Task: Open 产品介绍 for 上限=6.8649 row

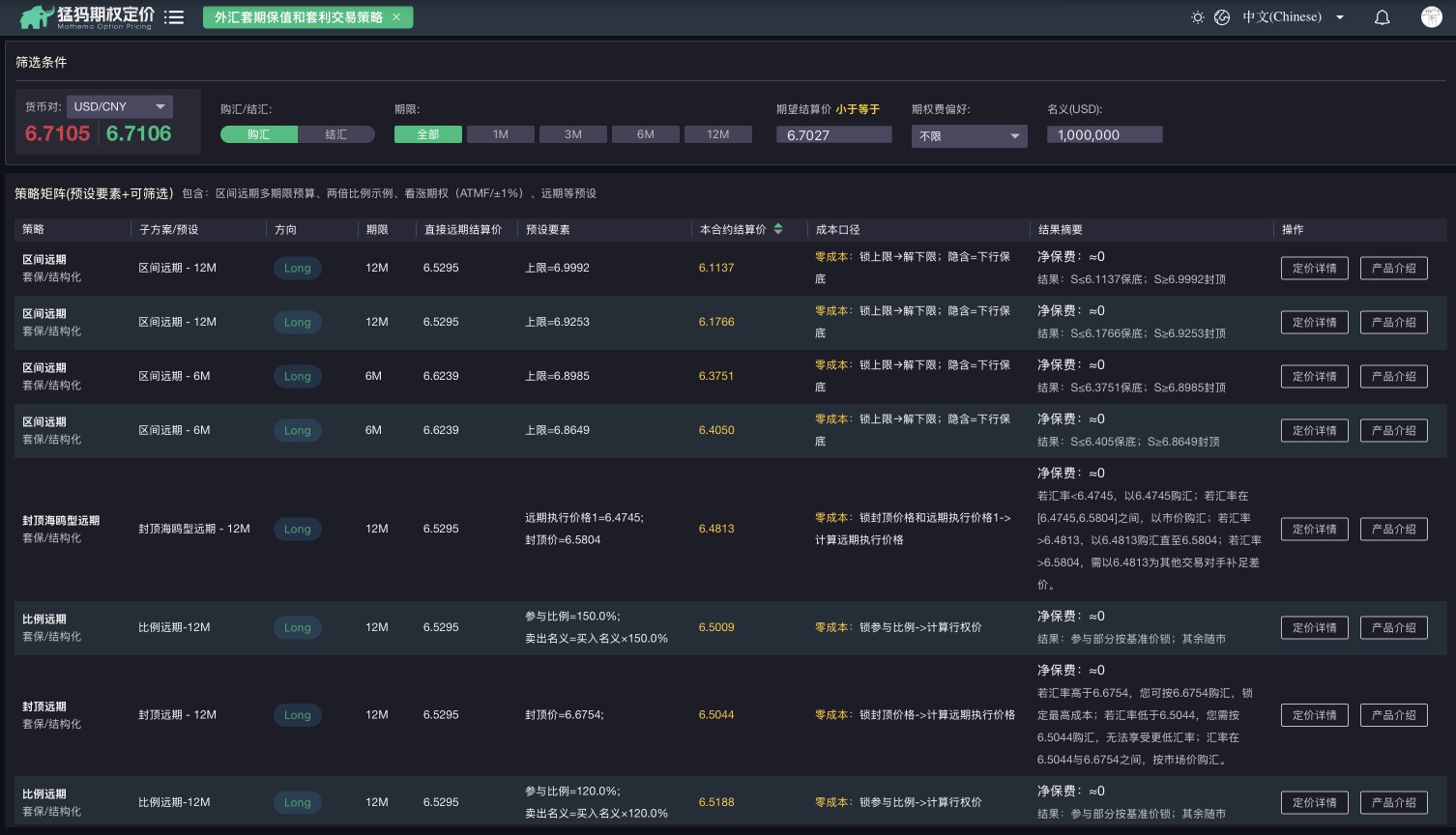Action: pyautogui.click(x=1394, y=431)
